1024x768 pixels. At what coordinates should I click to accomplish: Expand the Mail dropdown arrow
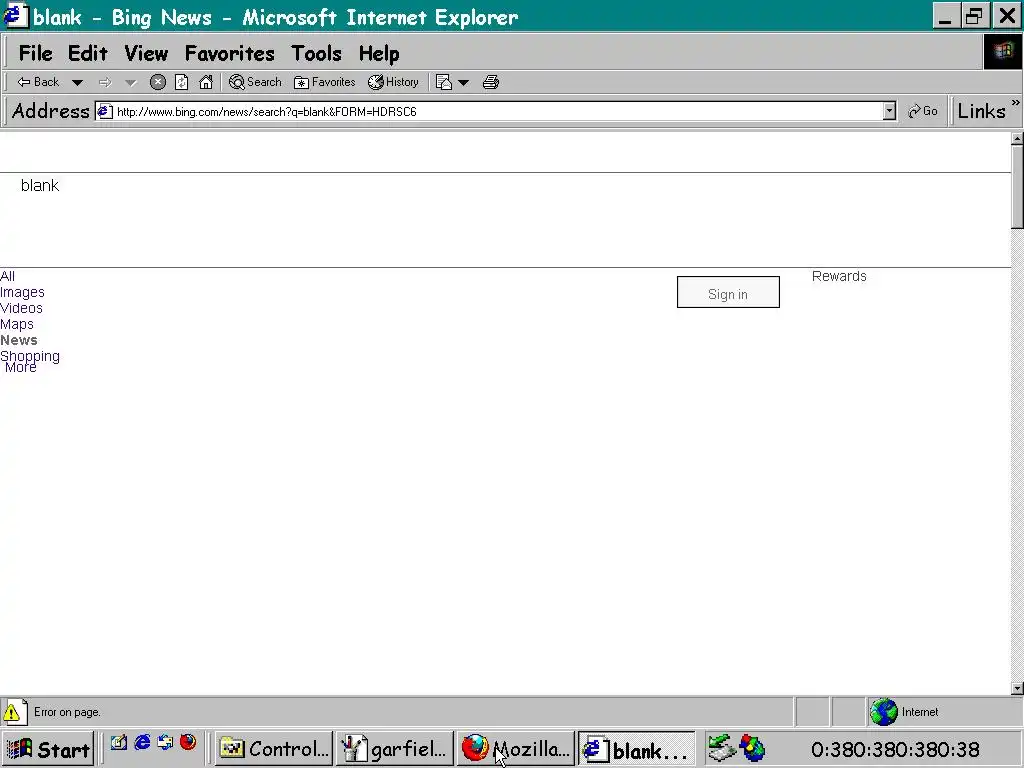pyautogui.click(x=463, y=82)
